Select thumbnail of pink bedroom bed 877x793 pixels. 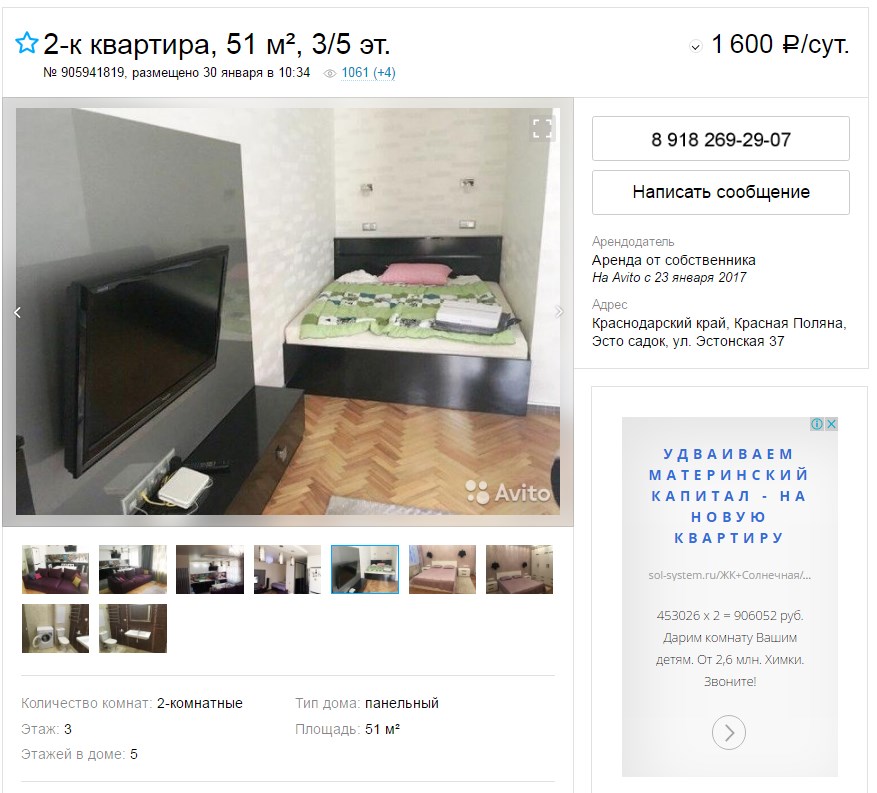pos(442,569)
